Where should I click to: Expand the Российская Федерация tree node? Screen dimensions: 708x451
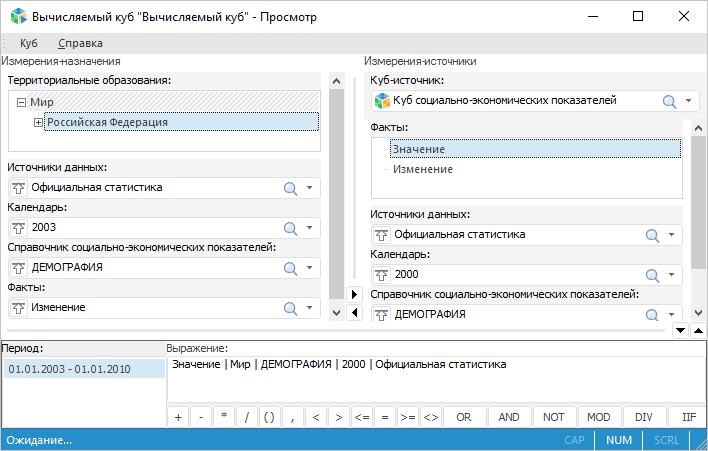39,122
